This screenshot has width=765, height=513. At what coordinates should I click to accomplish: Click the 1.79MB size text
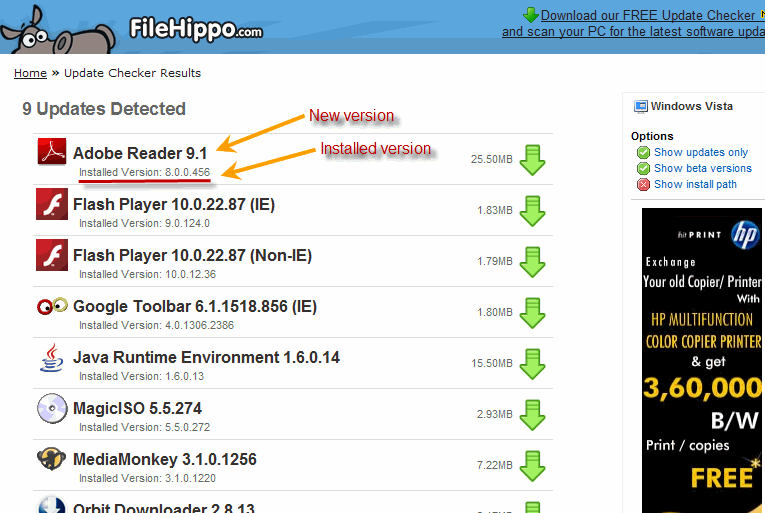[x=495, y=261]
